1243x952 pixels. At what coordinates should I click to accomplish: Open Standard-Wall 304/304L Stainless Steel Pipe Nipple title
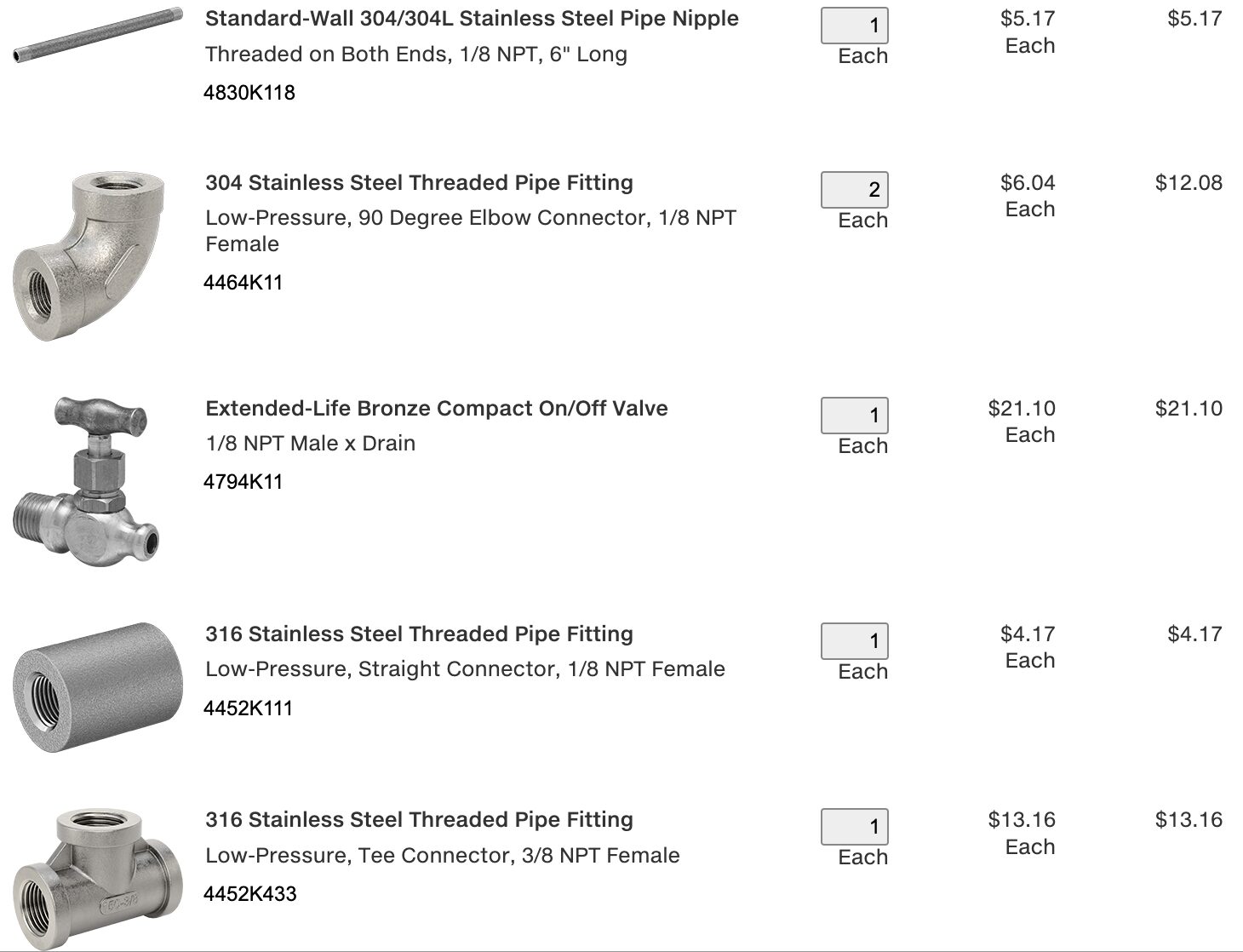(x=472, y=19)
